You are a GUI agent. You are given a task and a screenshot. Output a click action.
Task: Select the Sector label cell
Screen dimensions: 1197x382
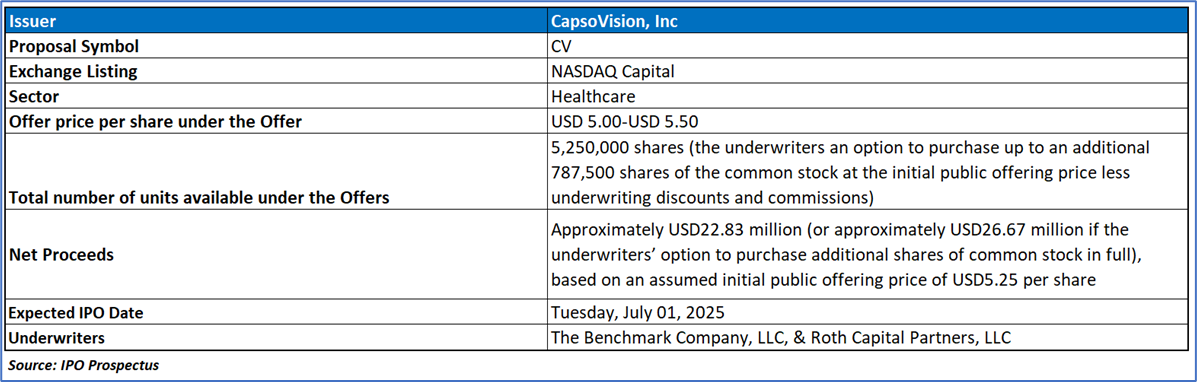click(276, 97)
